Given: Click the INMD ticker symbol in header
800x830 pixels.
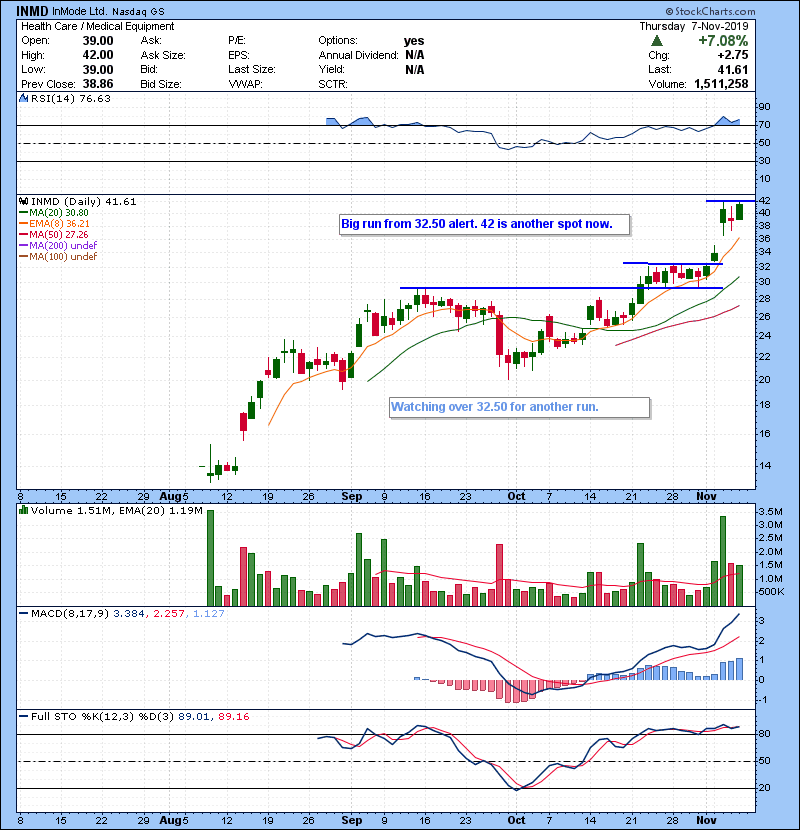Looking at the screenshot, I should (x=32, y=11).
